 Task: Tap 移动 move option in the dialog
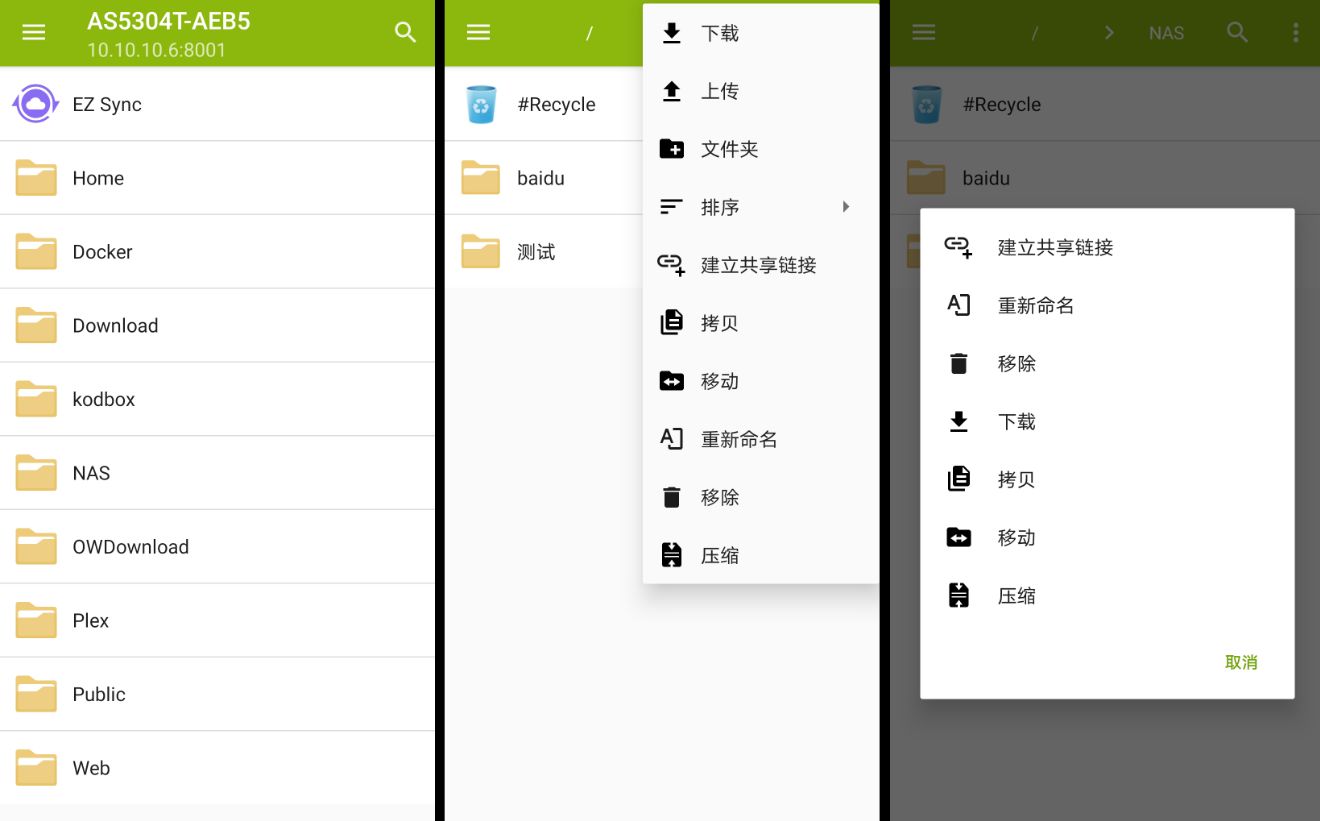click(1107, 537)
